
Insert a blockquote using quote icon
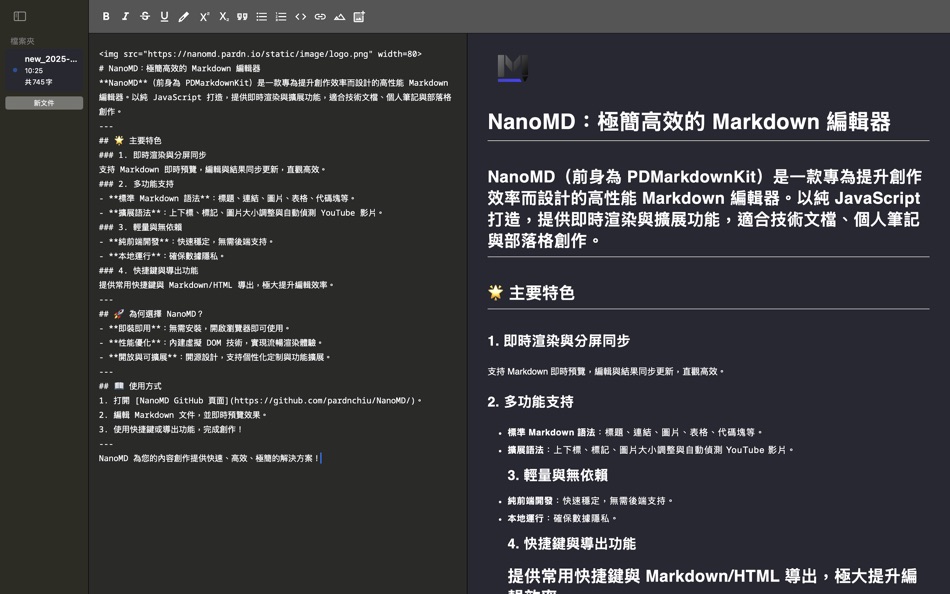pos(242,16)
